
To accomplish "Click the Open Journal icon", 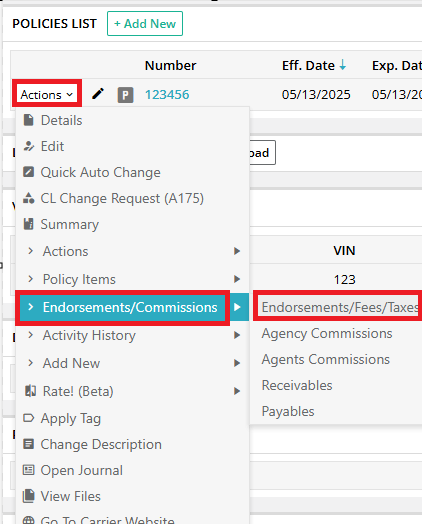I will click(28, 470).
